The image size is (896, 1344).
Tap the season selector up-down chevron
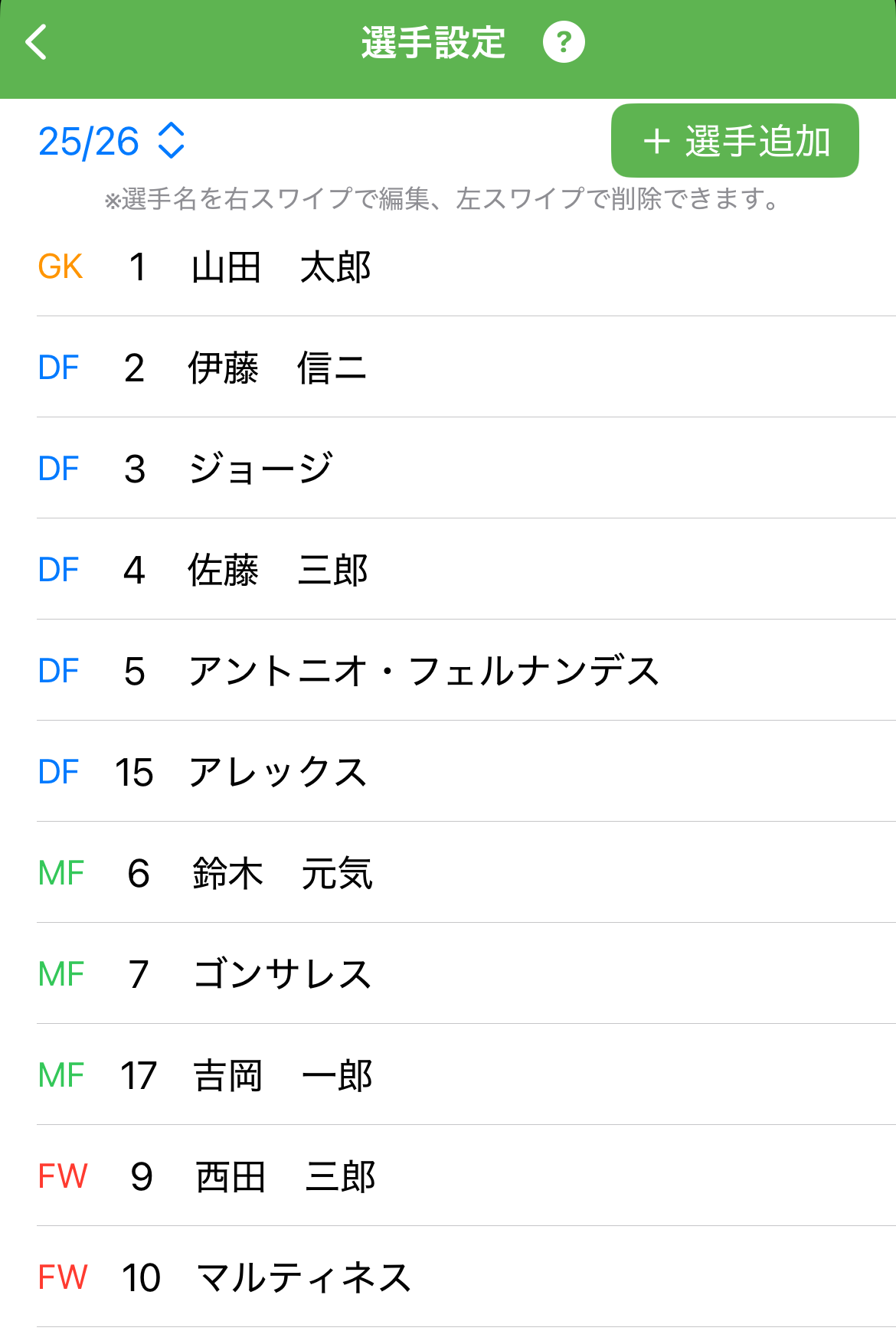[171, 141]
